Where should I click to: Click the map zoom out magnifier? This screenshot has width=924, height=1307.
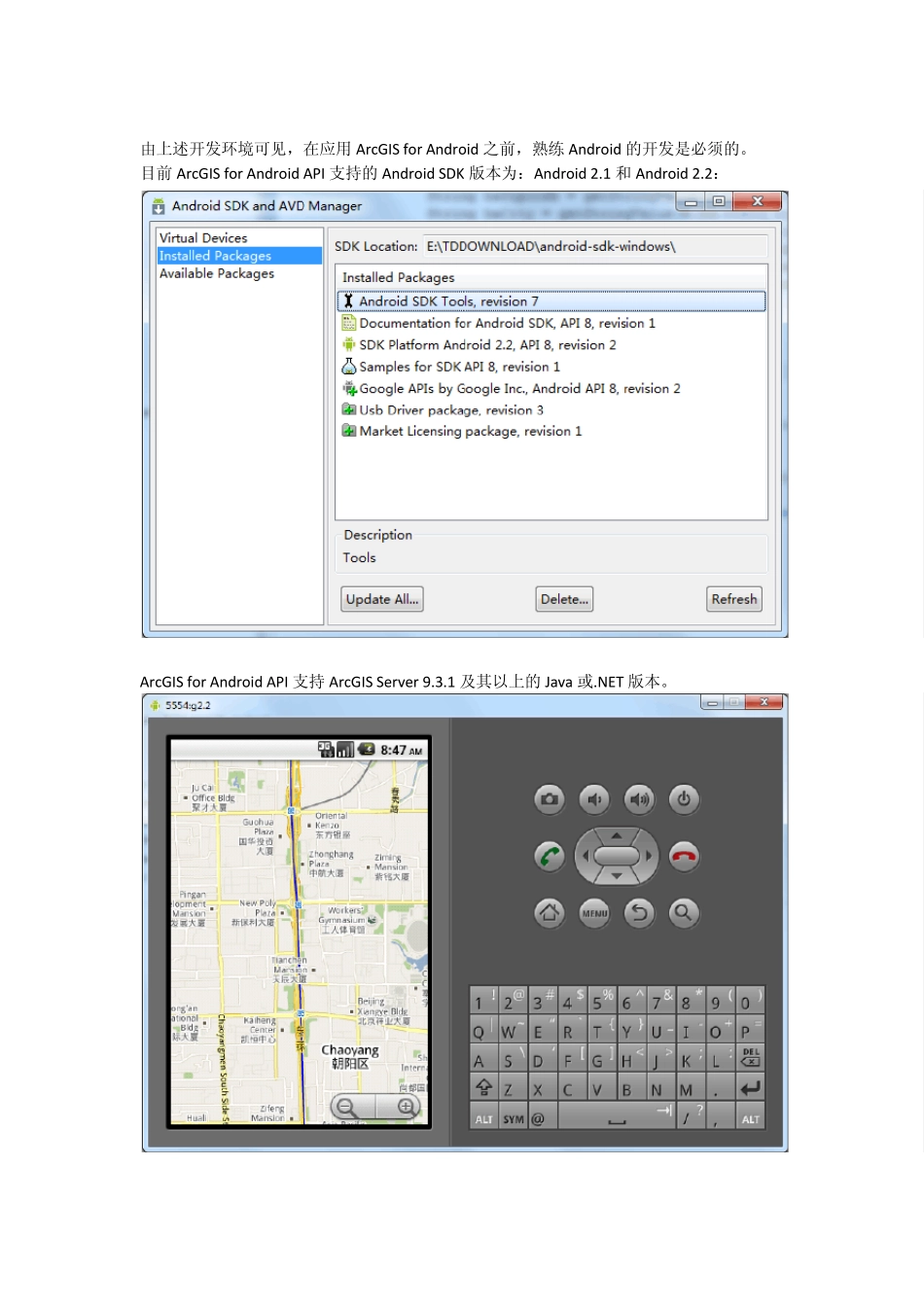(347, 1107)
